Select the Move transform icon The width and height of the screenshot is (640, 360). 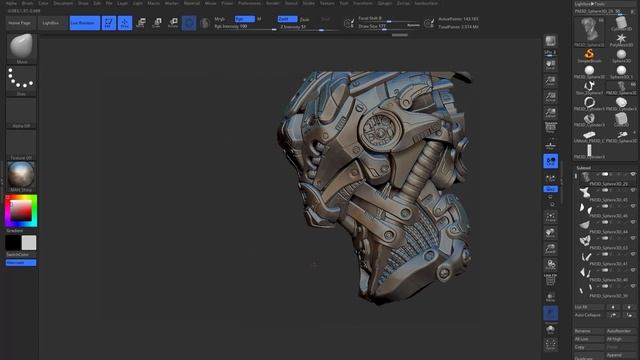click(x=141, y=23)
